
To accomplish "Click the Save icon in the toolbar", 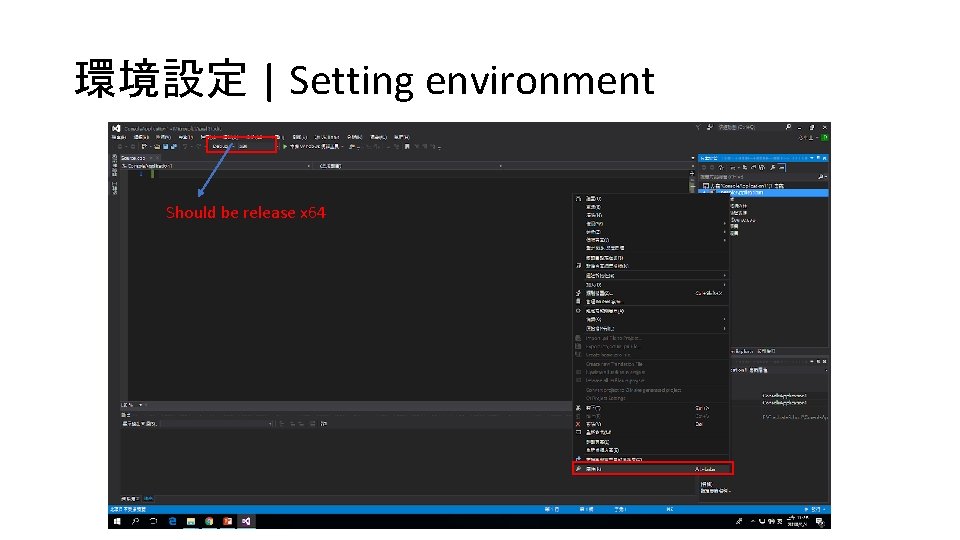I will click(165, 146).
